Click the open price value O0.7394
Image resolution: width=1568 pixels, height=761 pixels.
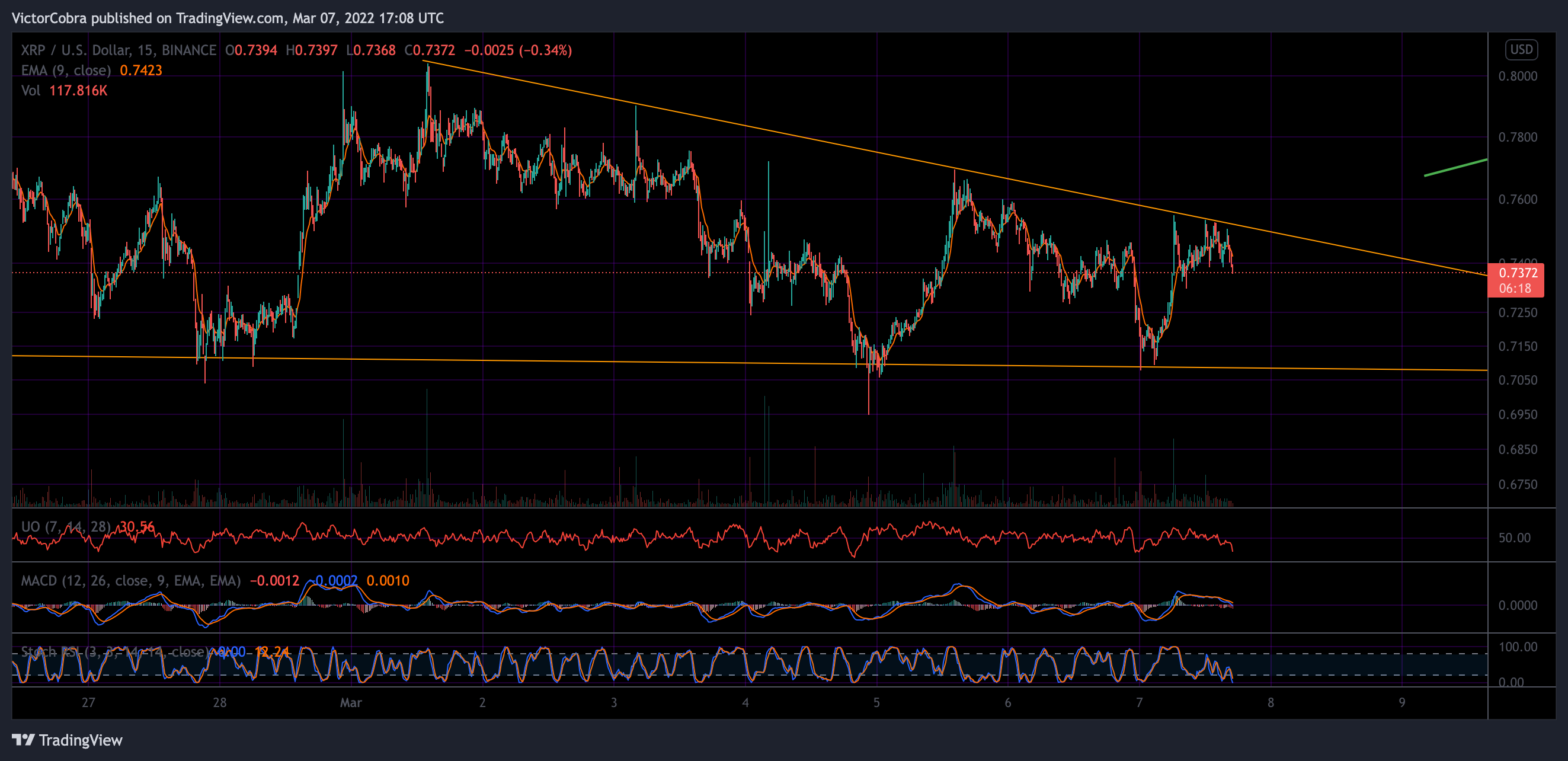click(251, 50)
